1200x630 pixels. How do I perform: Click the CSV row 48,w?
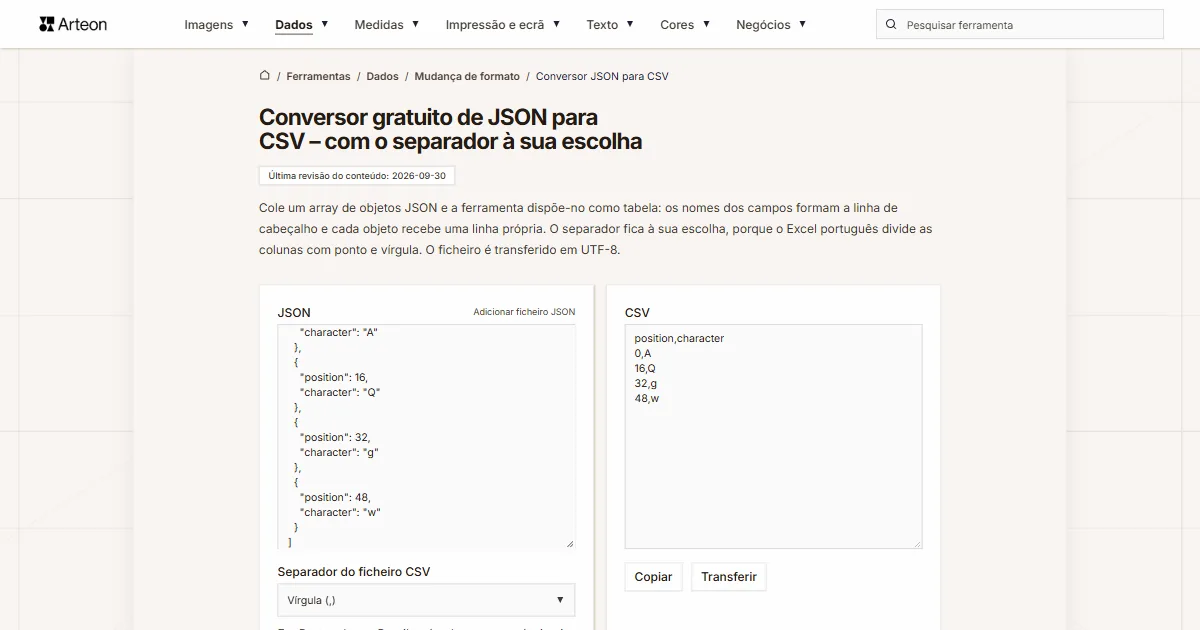pos(646,398)
